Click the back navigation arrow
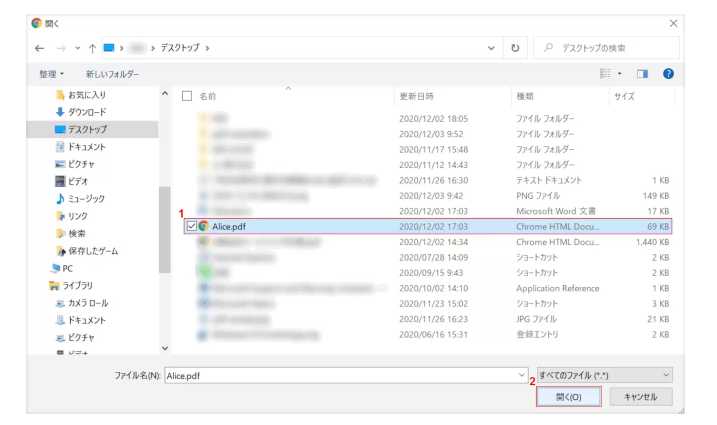The height and width of the screenshot is (425, 717). [x=39, y=47]
